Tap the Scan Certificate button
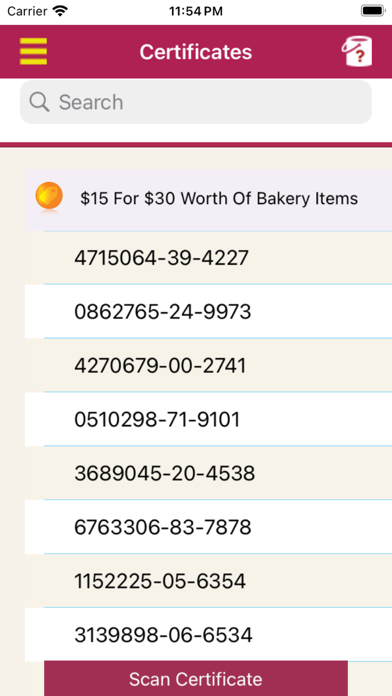The height and width of the screenshot is (696, 392). [196, 679]
